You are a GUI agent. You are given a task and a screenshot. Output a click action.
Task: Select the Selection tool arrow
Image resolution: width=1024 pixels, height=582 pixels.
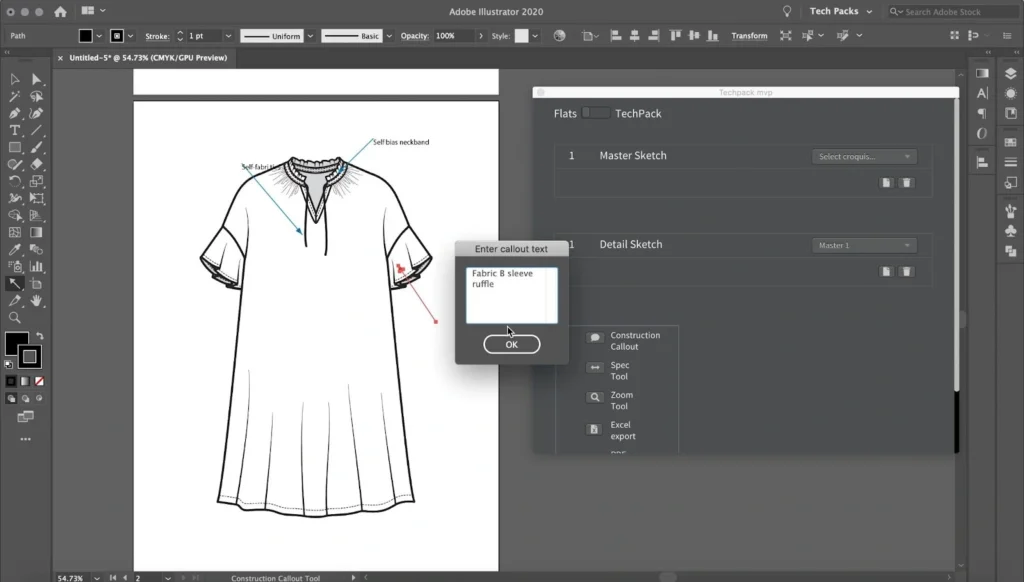coord(14,79)
